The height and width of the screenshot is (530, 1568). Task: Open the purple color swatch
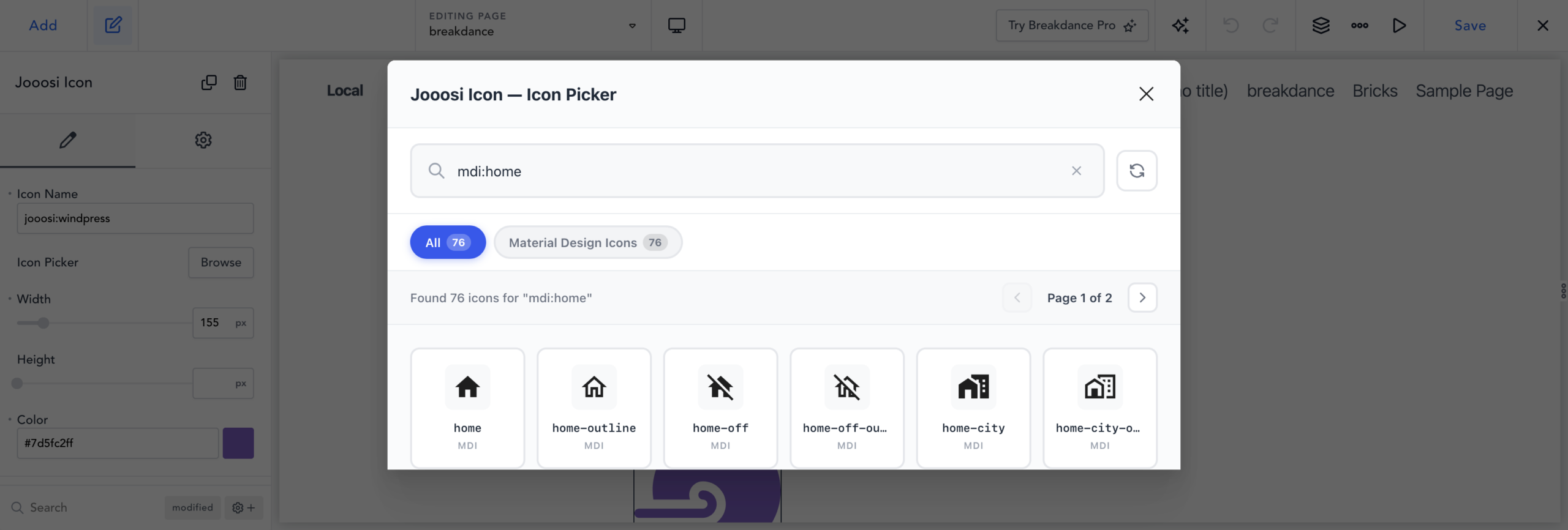point(238,443)
